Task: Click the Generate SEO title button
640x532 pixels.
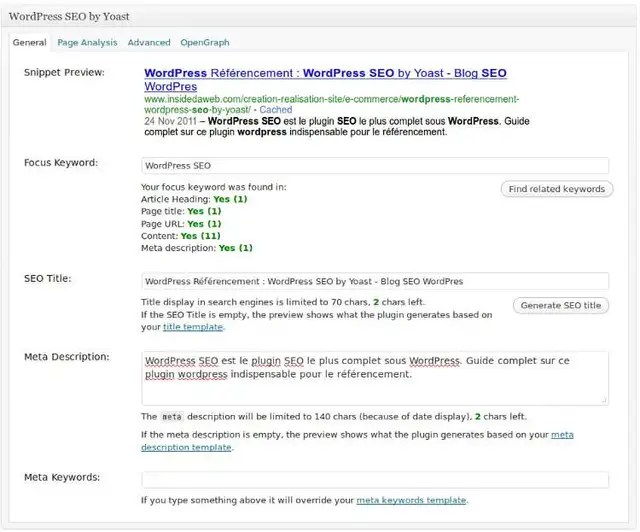Action: coord(561,305)
